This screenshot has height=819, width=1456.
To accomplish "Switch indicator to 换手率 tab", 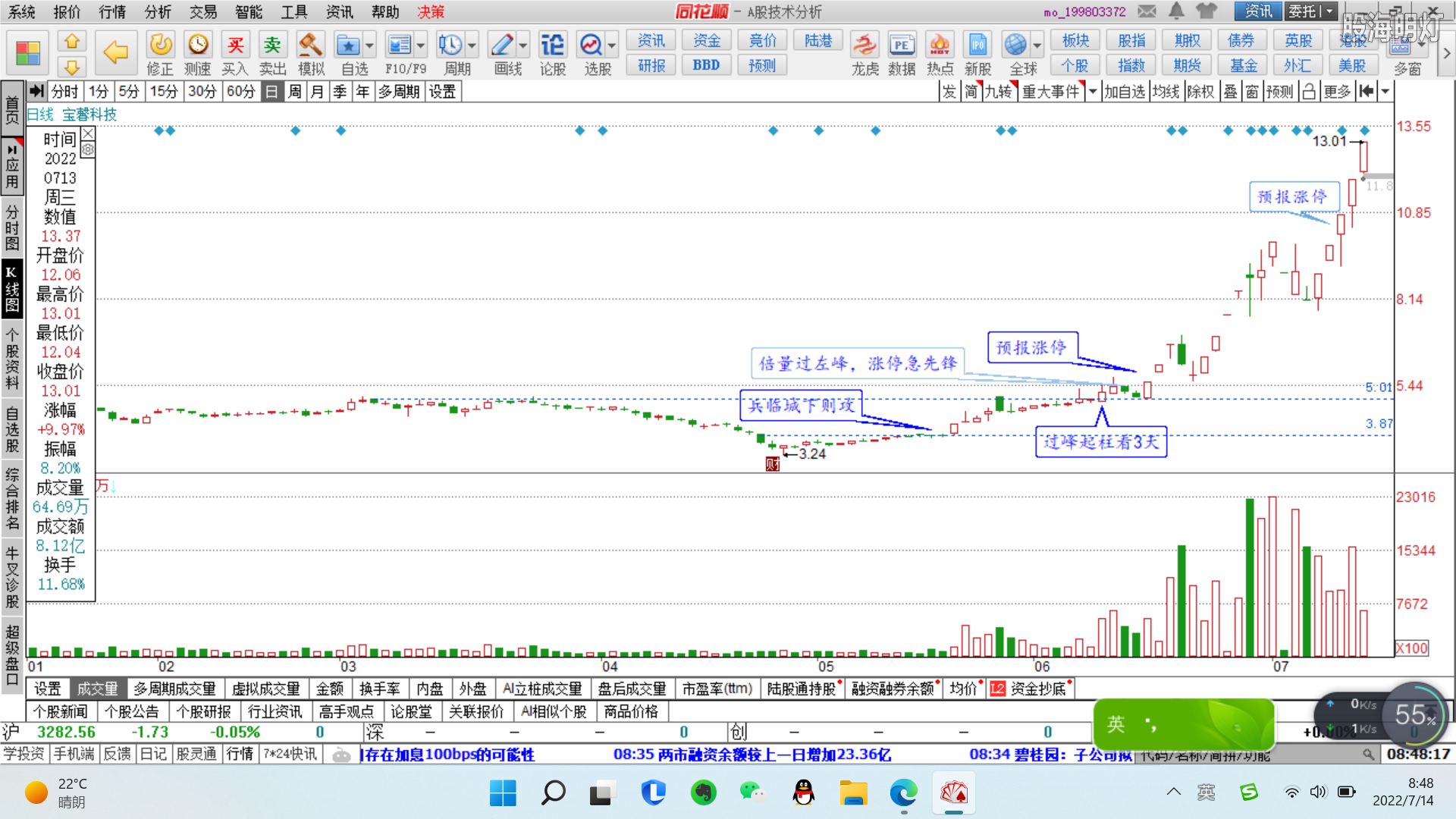I will tap(380, 689).
